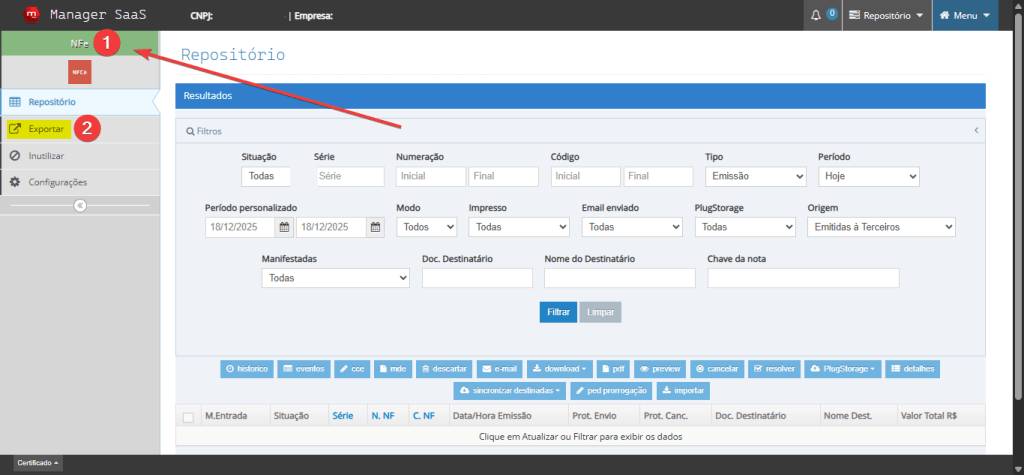Click the notification bell icon
Screen dimensions: 1024x475
pyautogui.click(x=816, y=15)
